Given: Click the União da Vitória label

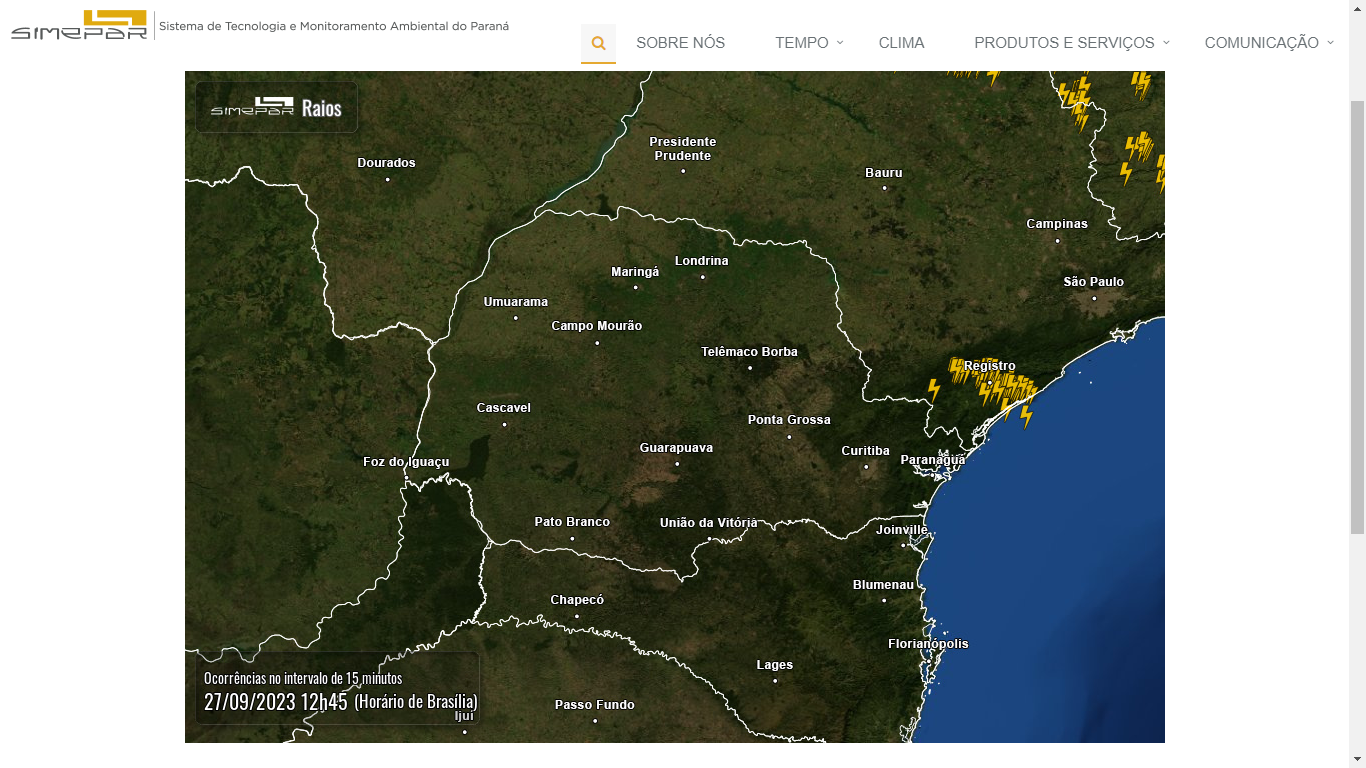Looking at the screenshot, I should click(709, 523).
